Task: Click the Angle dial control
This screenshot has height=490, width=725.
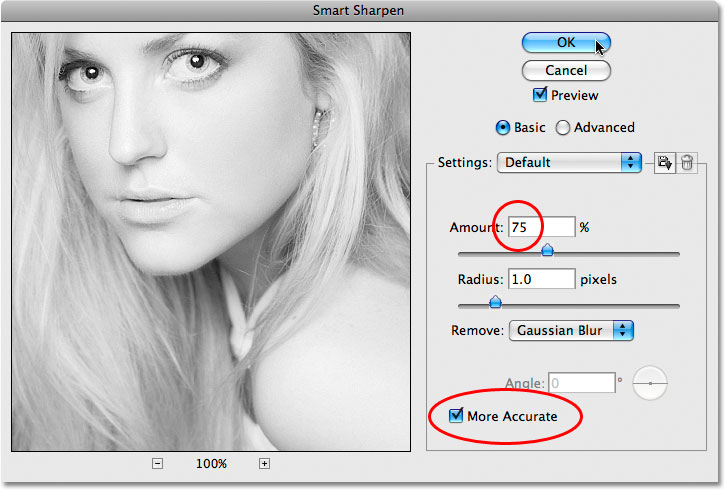Action: tap(650, 383)
